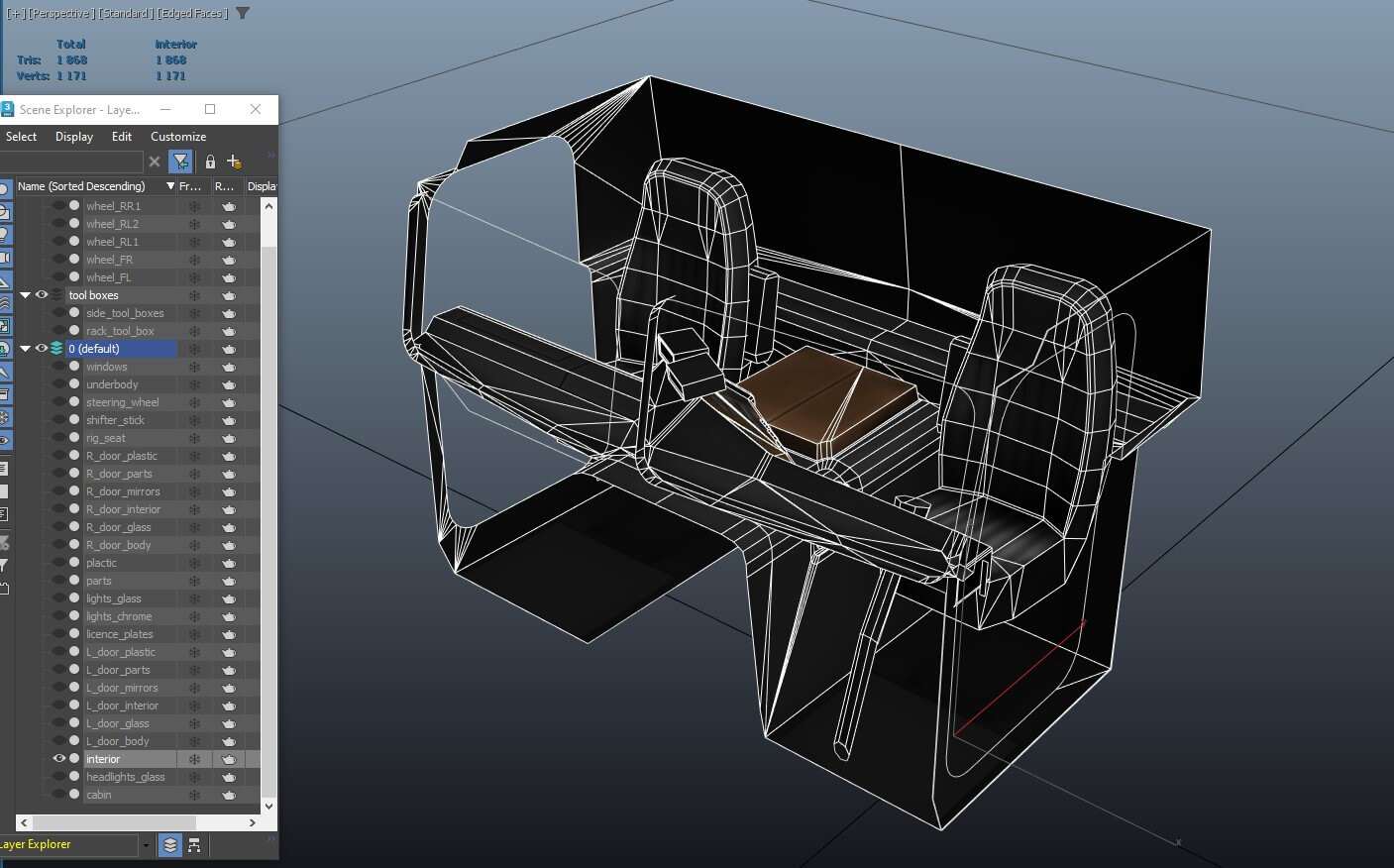Toggle the selection sync filter funnel icon
Image resolution: width=1394 pixels, height=868 pixels.
click(x=180, y=162)
